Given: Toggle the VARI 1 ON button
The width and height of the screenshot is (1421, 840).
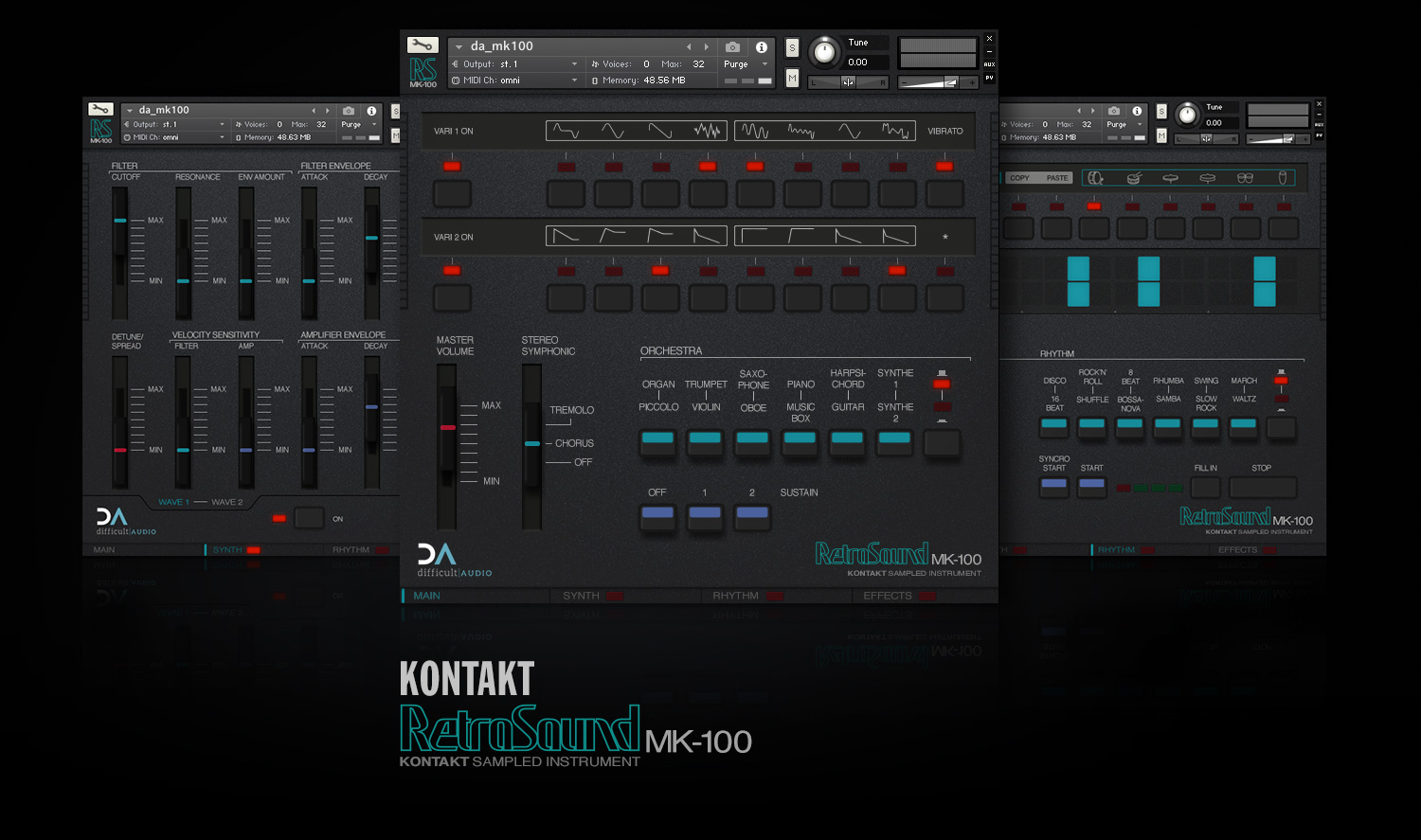Looking at the screenshot, I should coord(452,194).
